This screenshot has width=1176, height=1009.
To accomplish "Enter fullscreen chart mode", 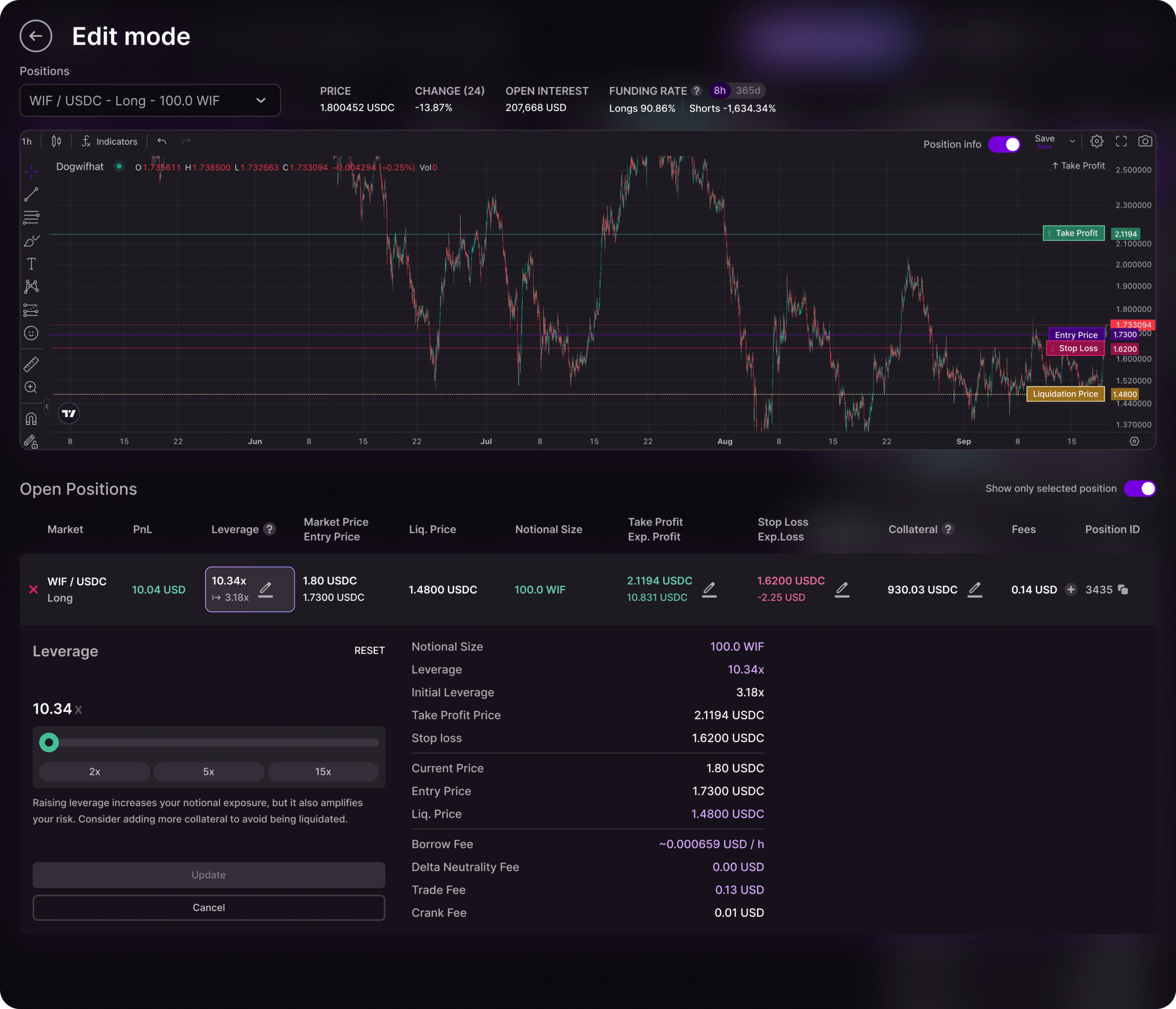I will point(1121,141).
